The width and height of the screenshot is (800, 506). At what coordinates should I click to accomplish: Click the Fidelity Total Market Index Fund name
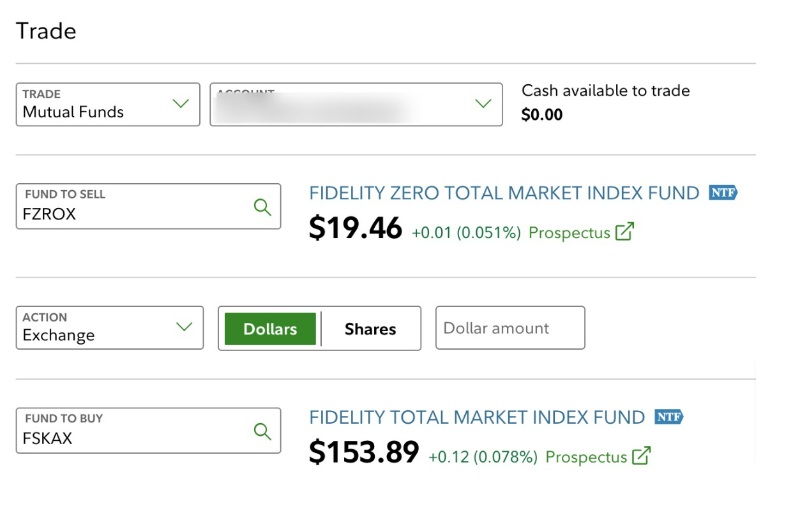(477, 417)
